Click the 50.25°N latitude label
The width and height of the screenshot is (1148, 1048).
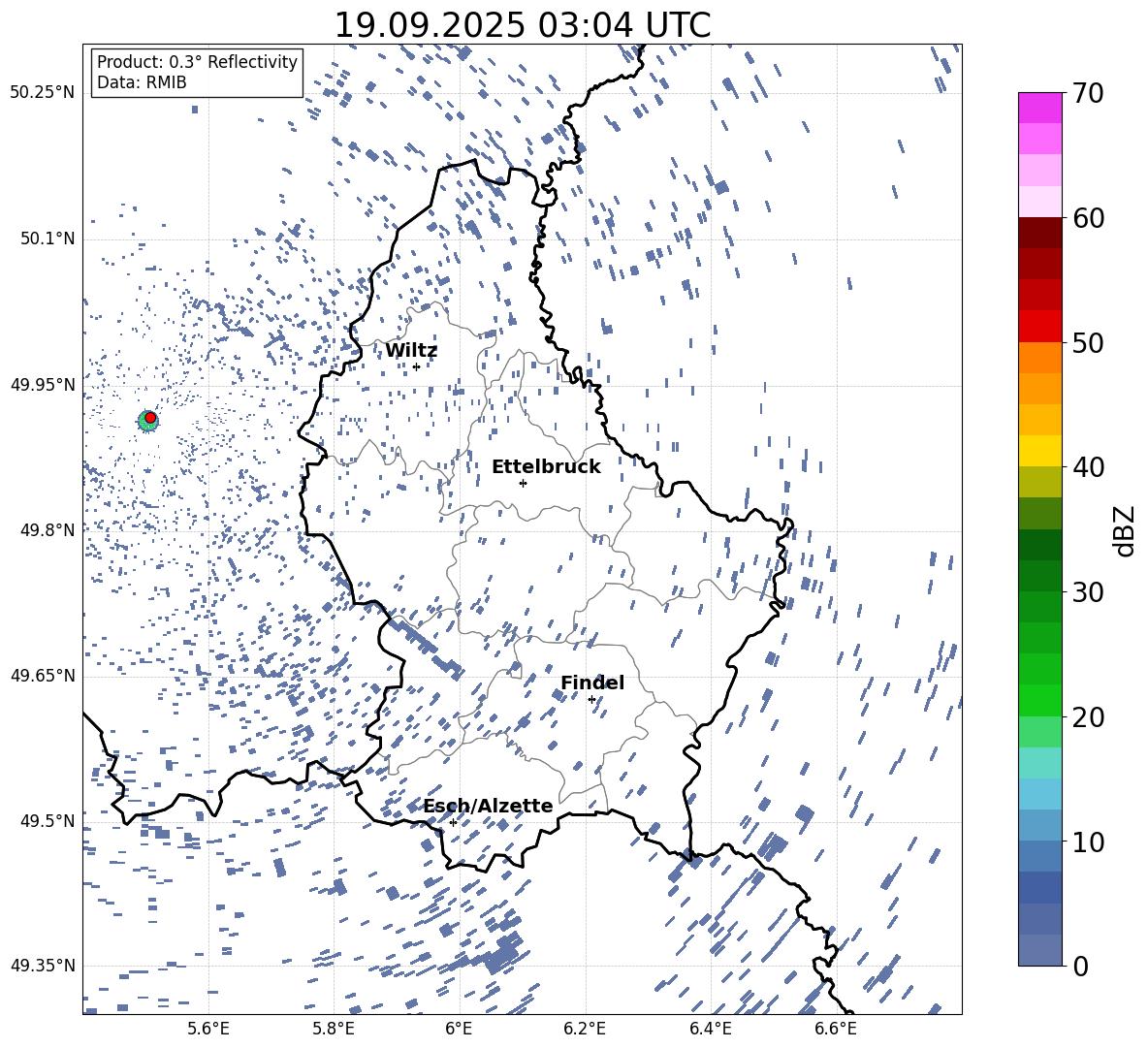coord(43,93)
